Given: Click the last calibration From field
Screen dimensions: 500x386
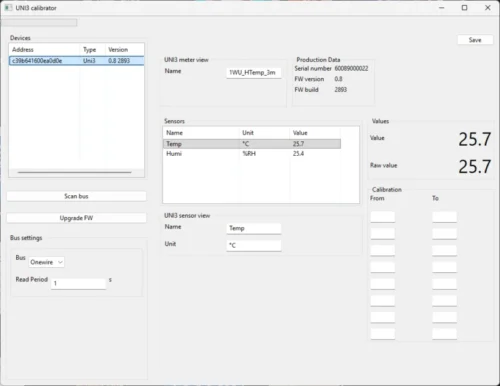Looking at the screenshot, I should coord(383,334).
